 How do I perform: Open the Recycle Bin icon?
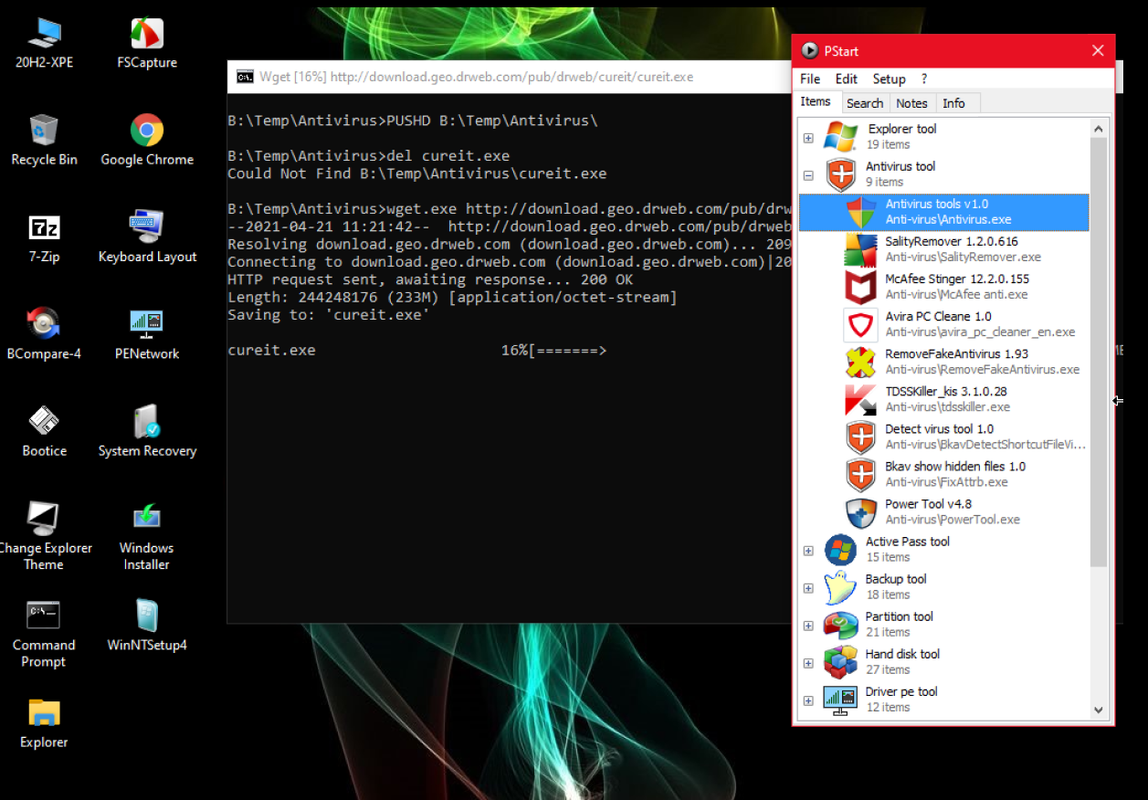click(x=44, y=141)
